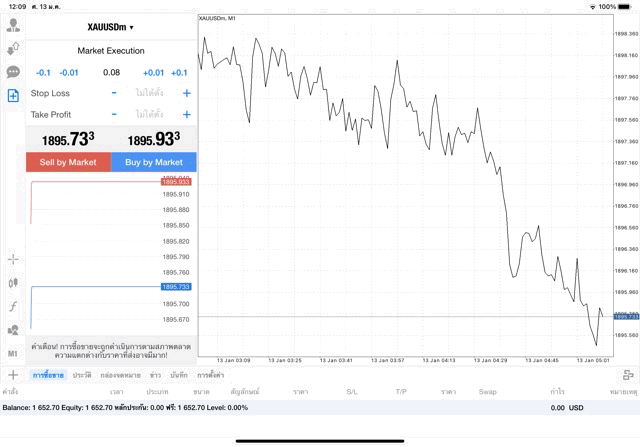Open the indicators function icon
Viewport: 640px width, 447px height.
[x=13, y=306]
